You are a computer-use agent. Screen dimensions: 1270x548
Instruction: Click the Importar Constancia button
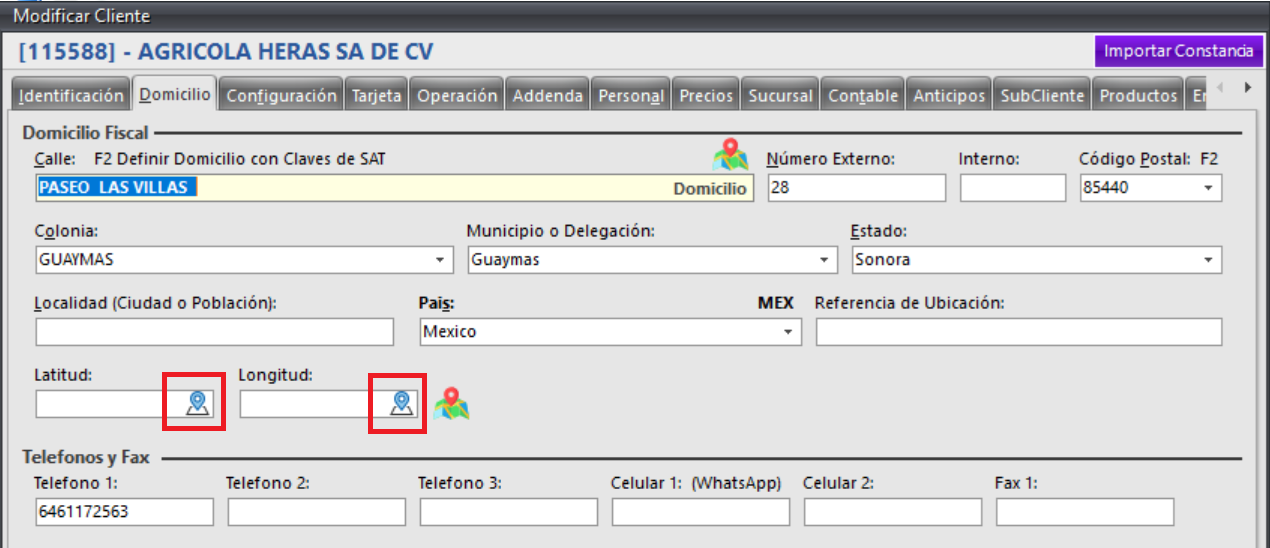point(1177,51)
